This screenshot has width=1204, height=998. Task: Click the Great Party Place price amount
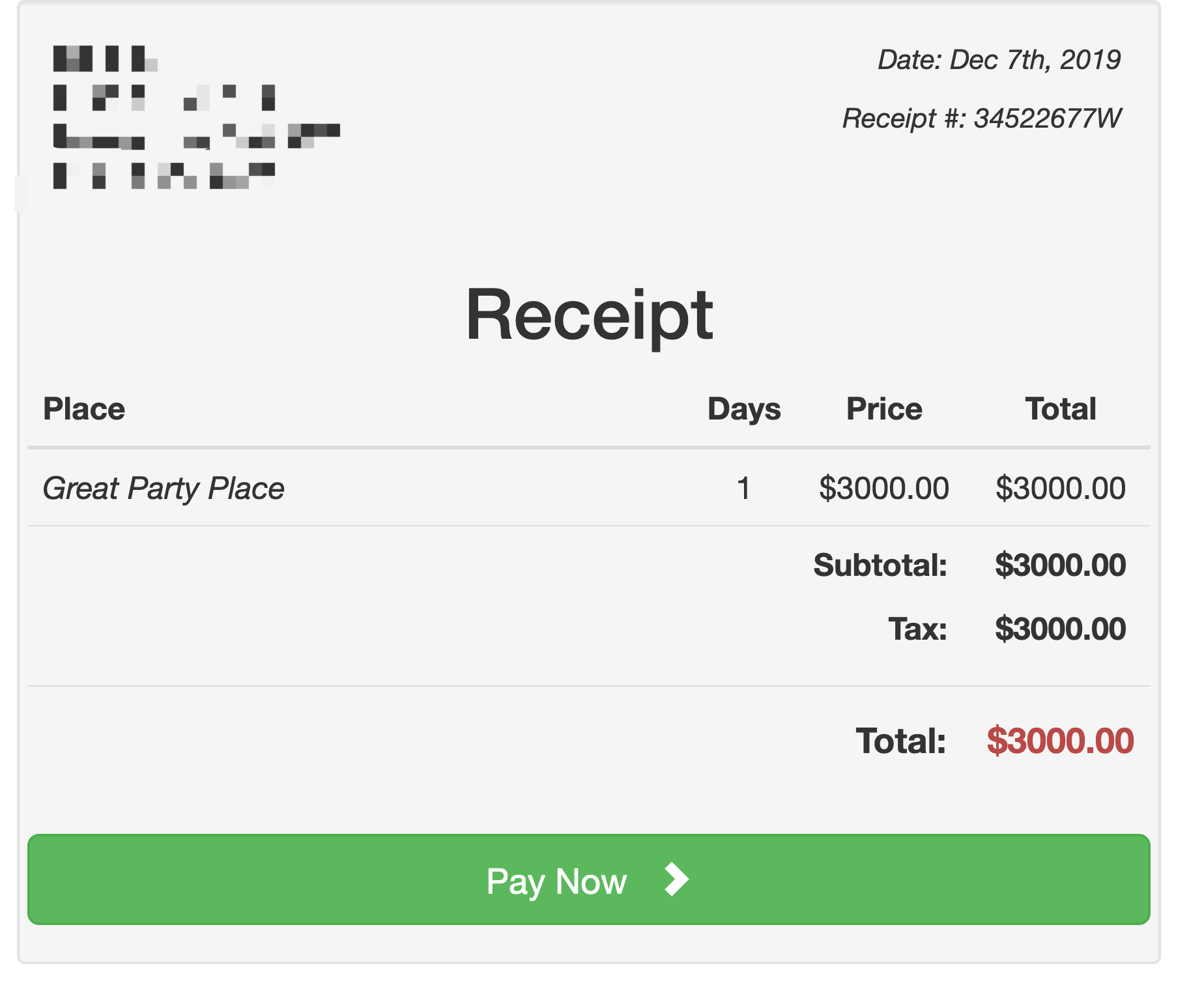[x=884, y=489]
